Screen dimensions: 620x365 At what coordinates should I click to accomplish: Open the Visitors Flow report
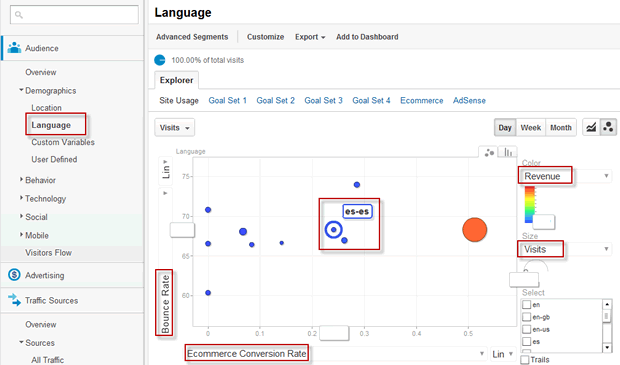[49, 252]
